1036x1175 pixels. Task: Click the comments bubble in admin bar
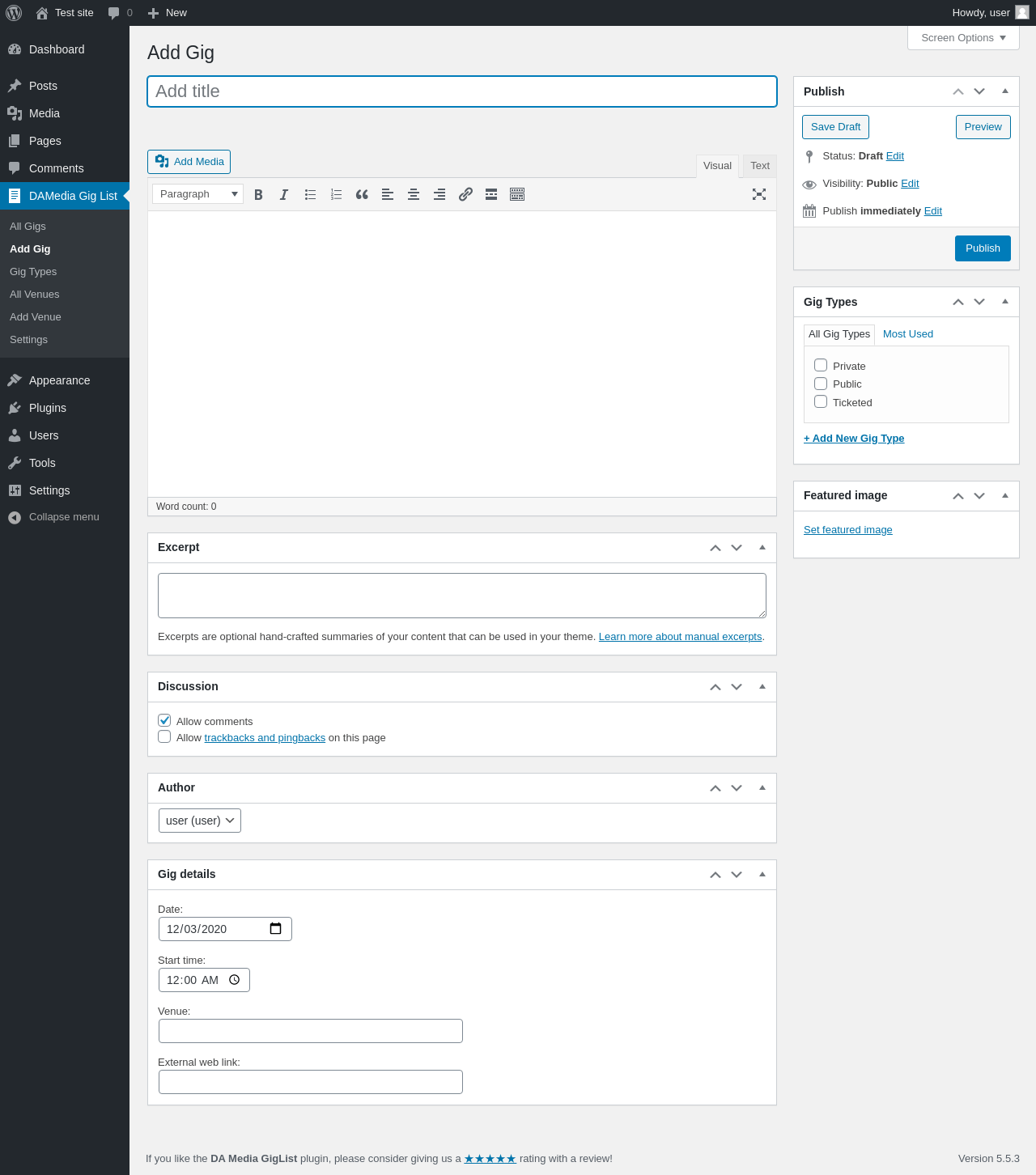point(114,13)
